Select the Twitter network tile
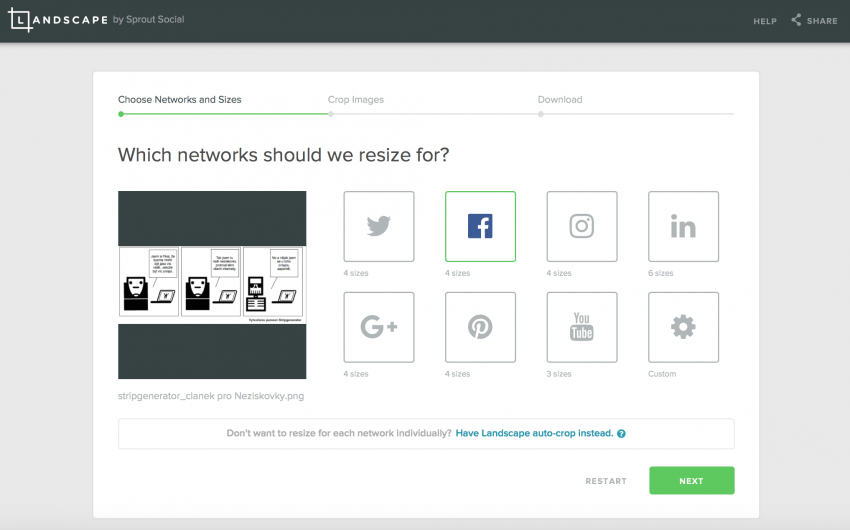Image resolution: width=850 pixels, height=530 pixels. coord(379,227)
